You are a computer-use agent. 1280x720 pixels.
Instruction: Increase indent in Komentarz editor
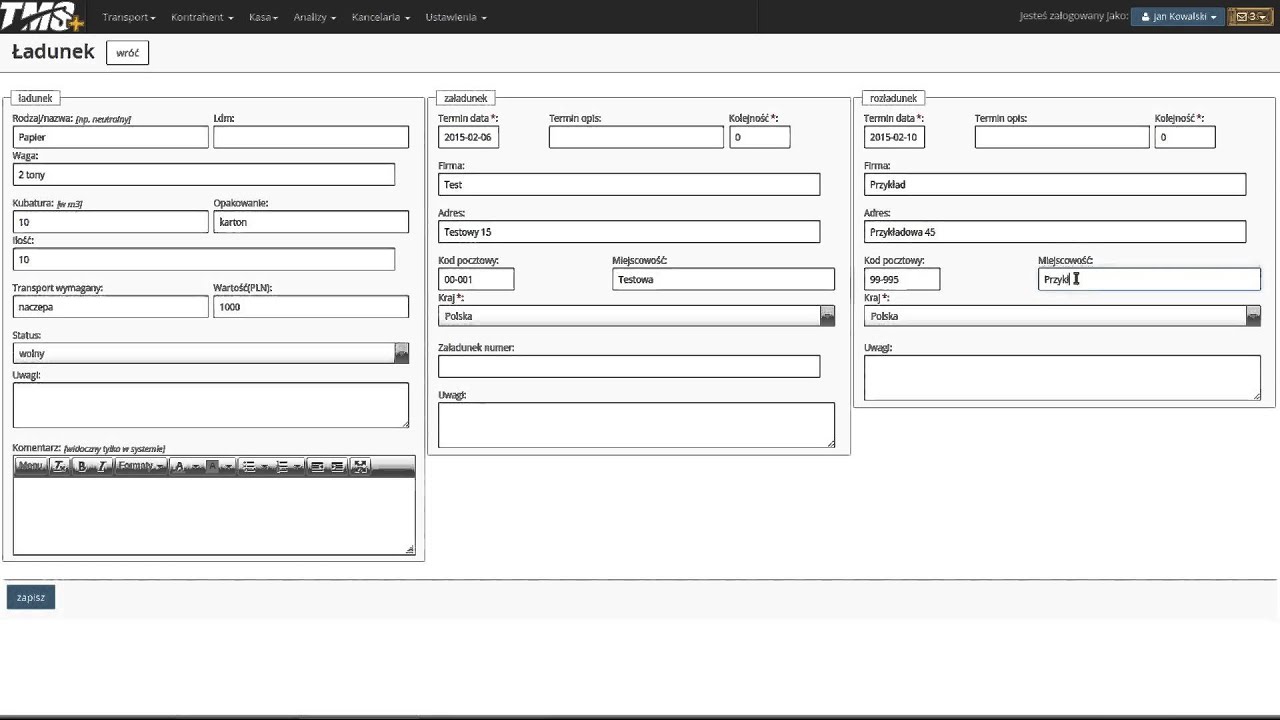337,466
